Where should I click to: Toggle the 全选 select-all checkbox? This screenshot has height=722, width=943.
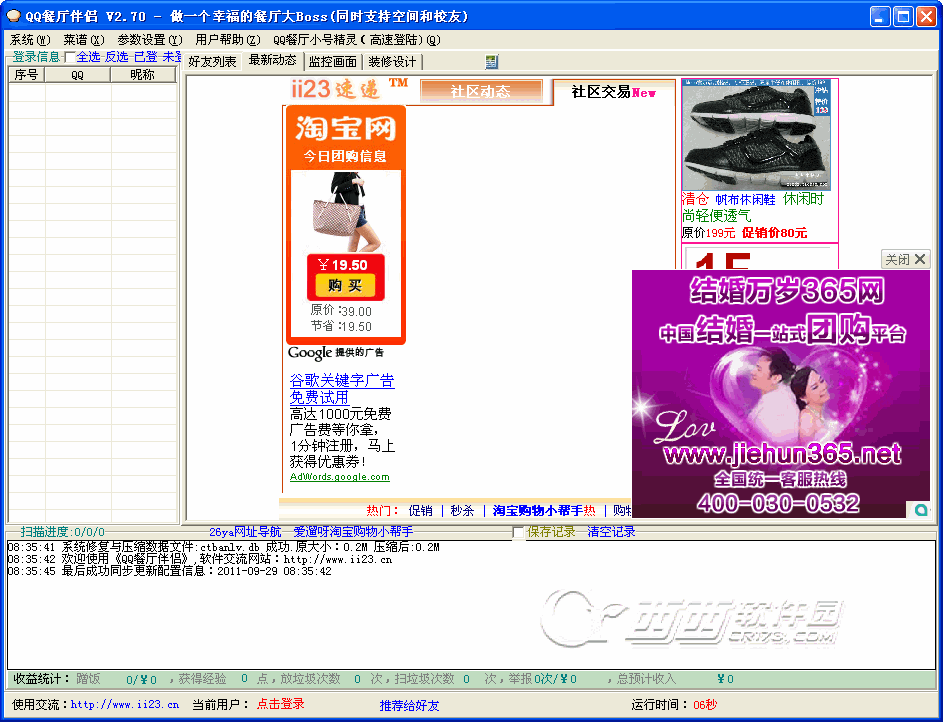[x=69, y=58]
